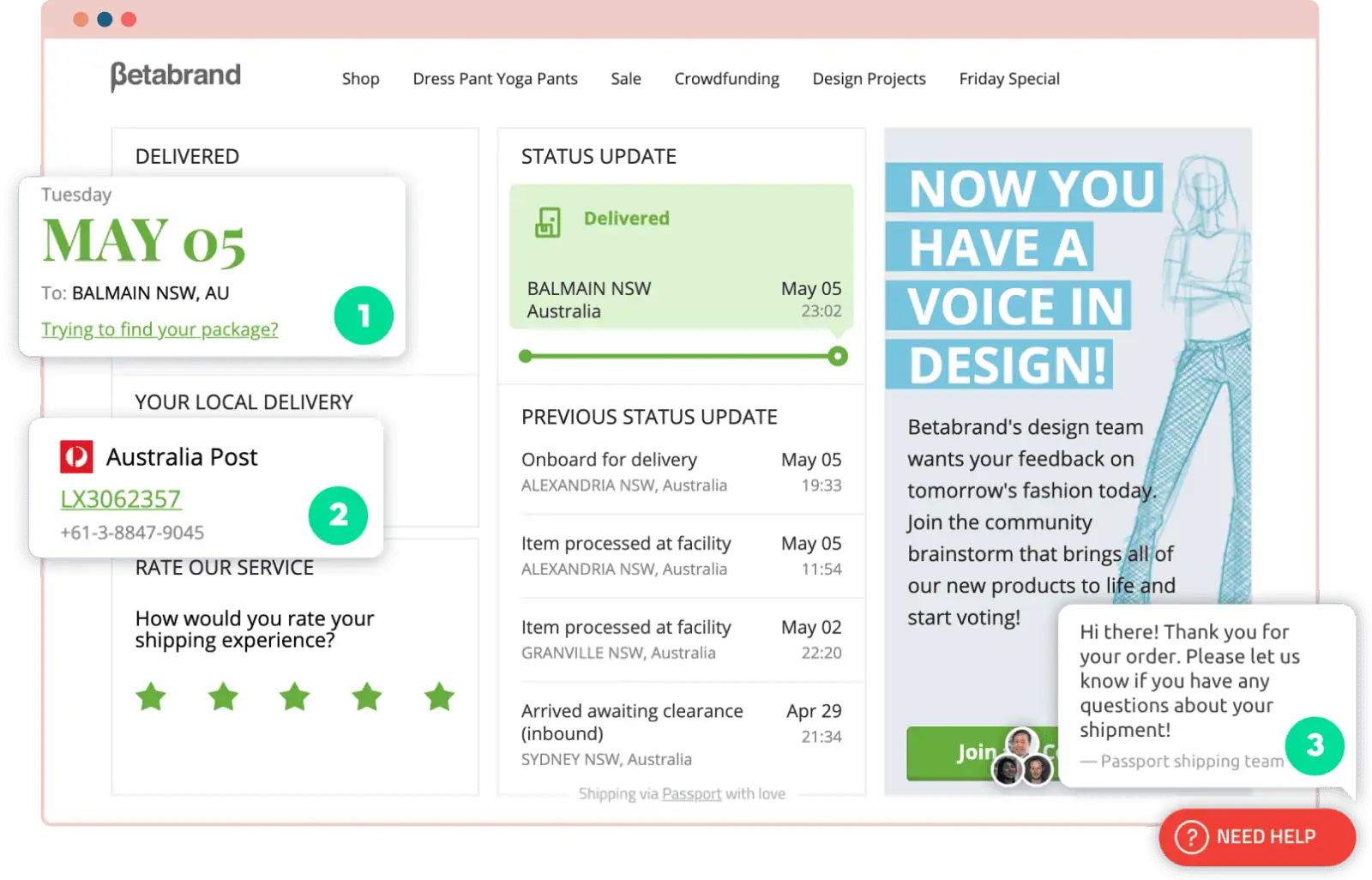Click the phone number +61-3-8847-9045
The image size is (1372, 880).
132,533
